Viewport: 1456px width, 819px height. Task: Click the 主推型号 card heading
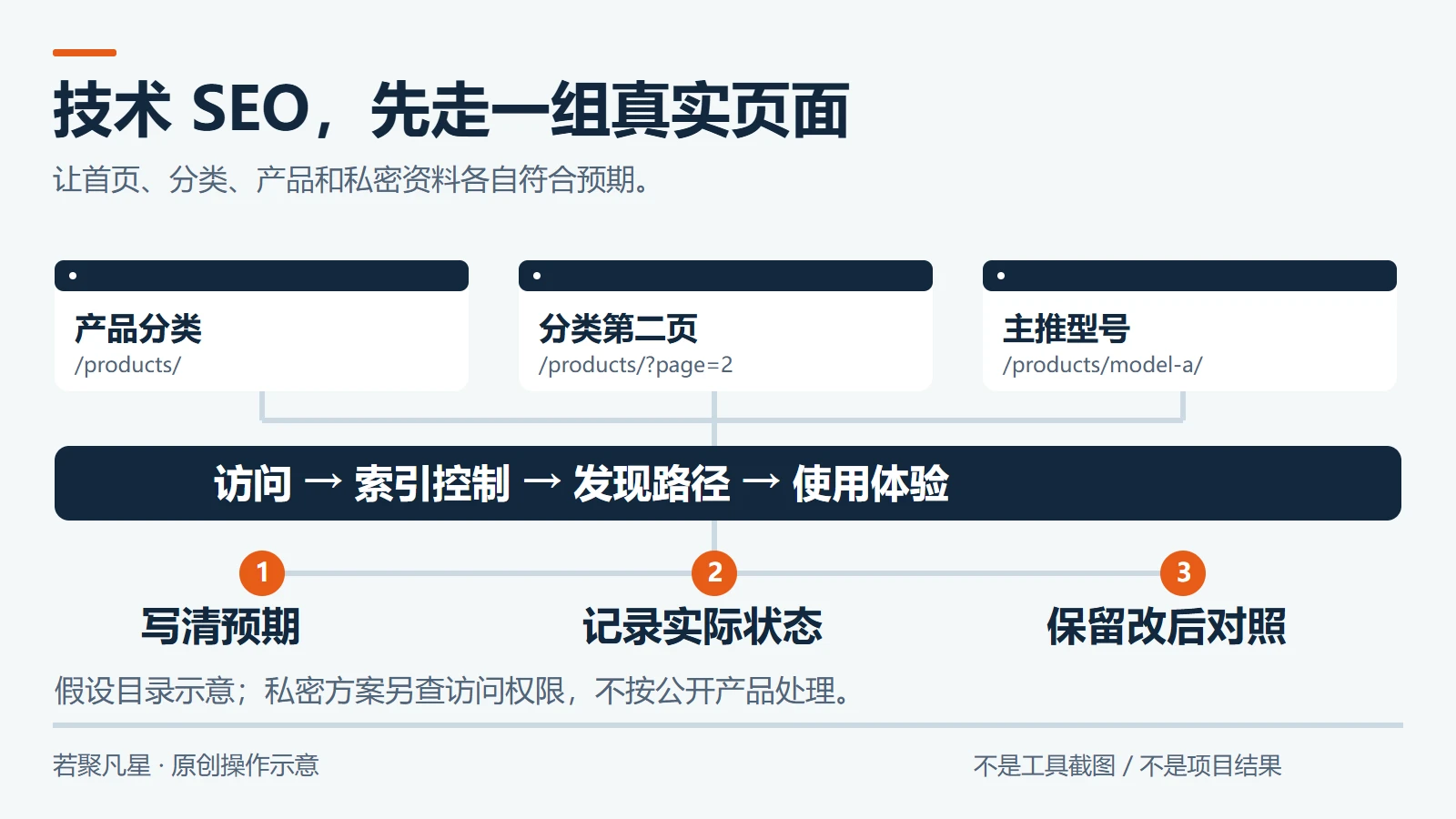pyautogui.click(x=1067, y=329)
